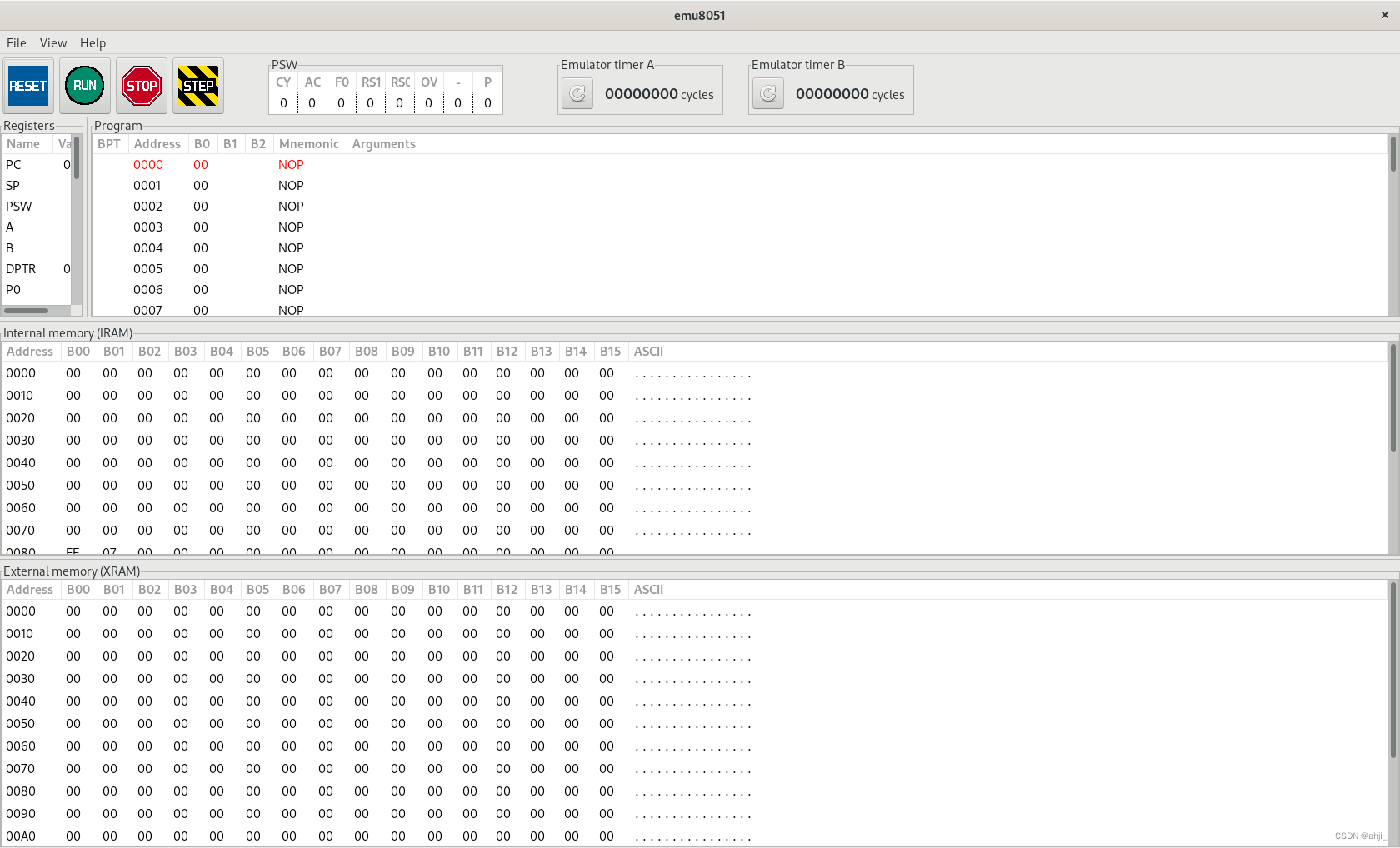The height and width of the screenshot is (848, 1400).
Task: Set breakpoint cell at address 0001
Action: [110, 186]
